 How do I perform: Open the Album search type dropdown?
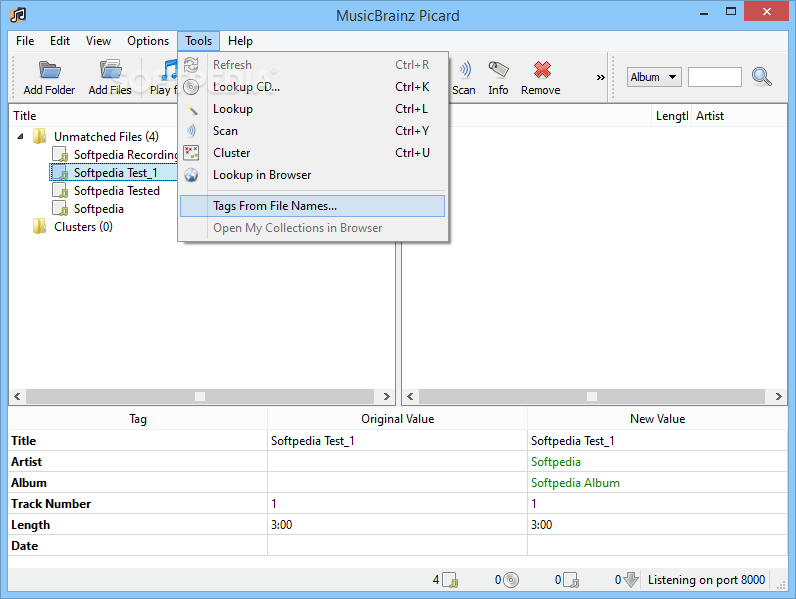pyautogui.click(x=654, y=77)
